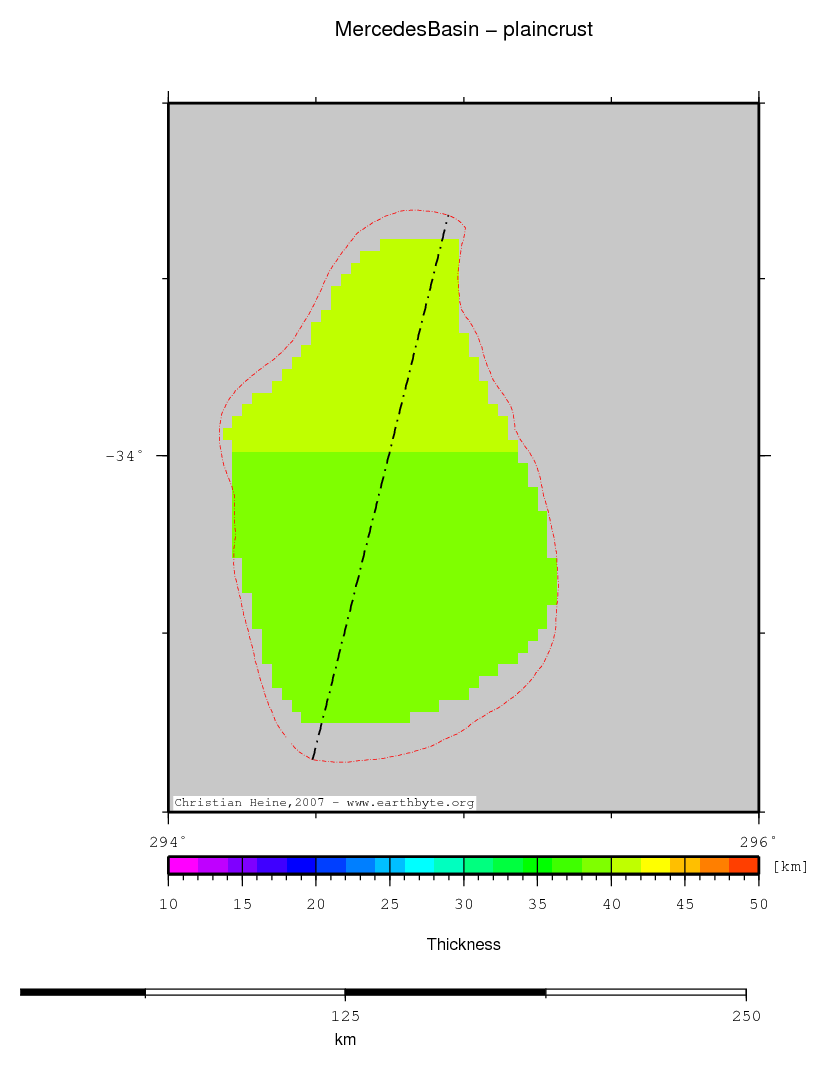Click the 250 label on the scale bar

745,1016
